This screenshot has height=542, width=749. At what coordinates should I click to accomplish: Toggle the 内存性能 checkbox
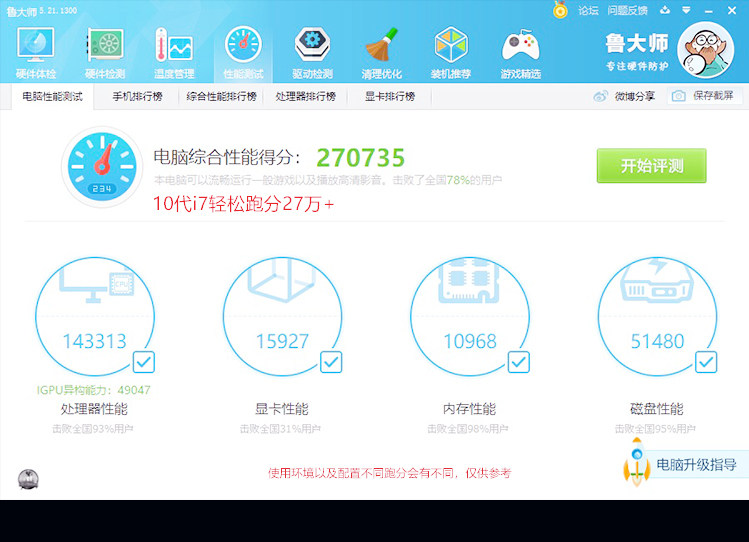[519, 362]
